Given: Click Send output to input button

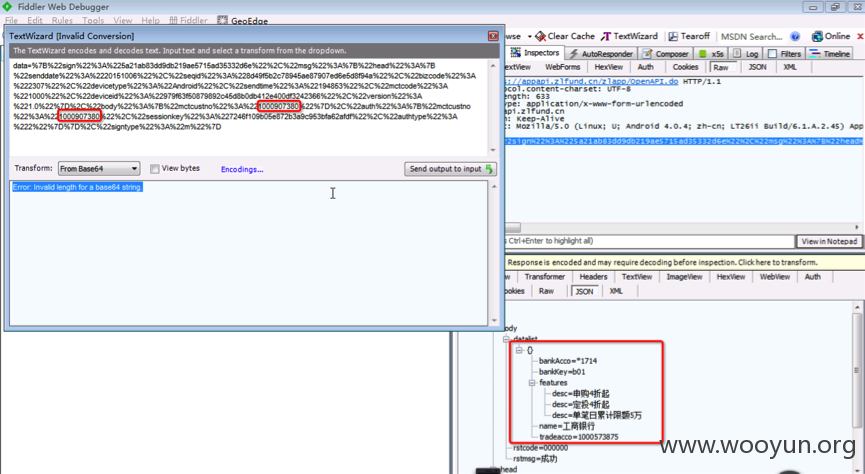Looking at the screenshot, I should pos(450,169).
